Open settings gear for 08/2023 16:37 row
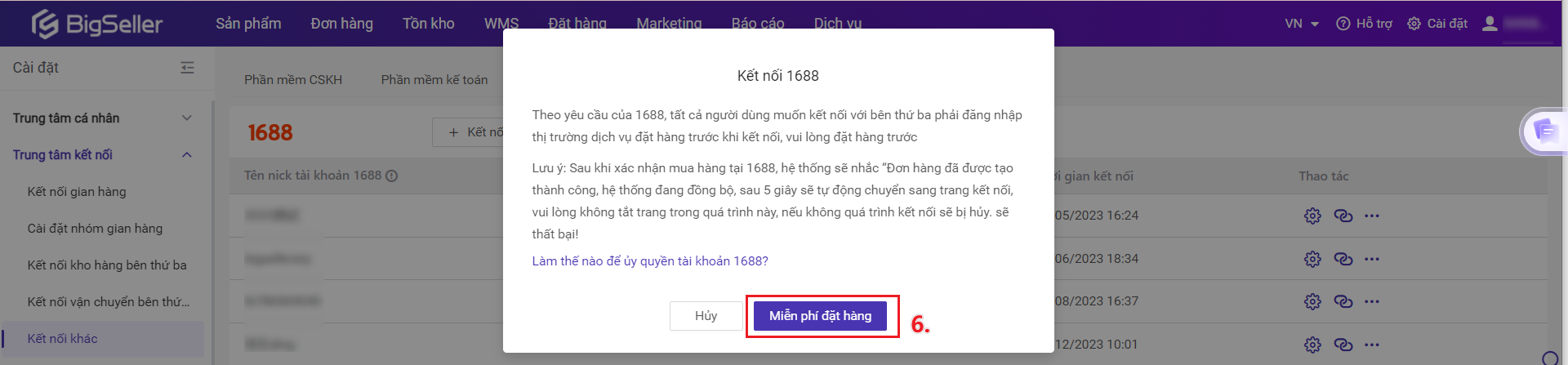Image resolution: width=1568 pixels, height=365 pixels. pos(1312,301)
